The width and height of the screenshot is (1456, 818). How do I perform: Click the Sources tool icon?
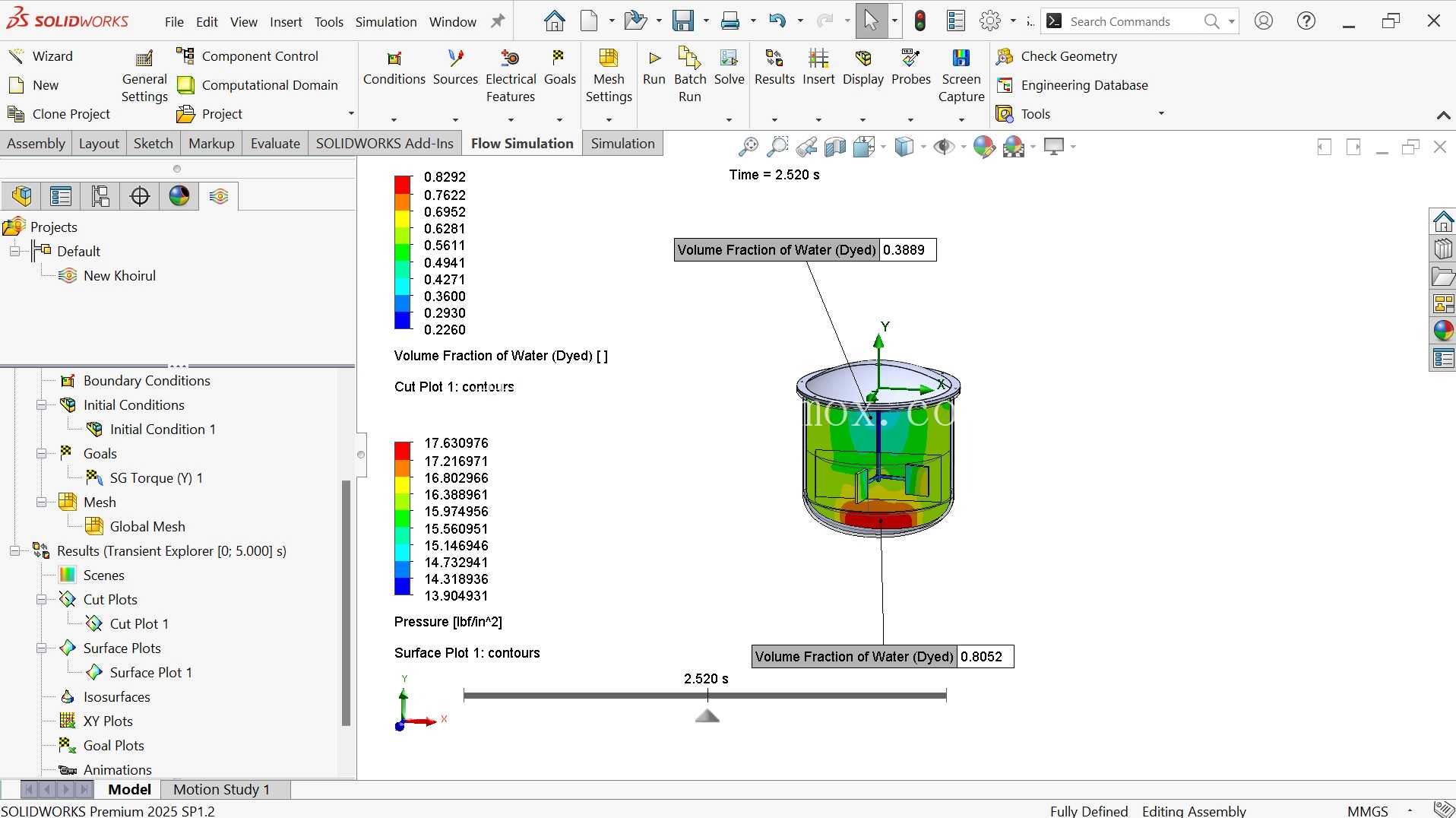(x=455, y=59)
